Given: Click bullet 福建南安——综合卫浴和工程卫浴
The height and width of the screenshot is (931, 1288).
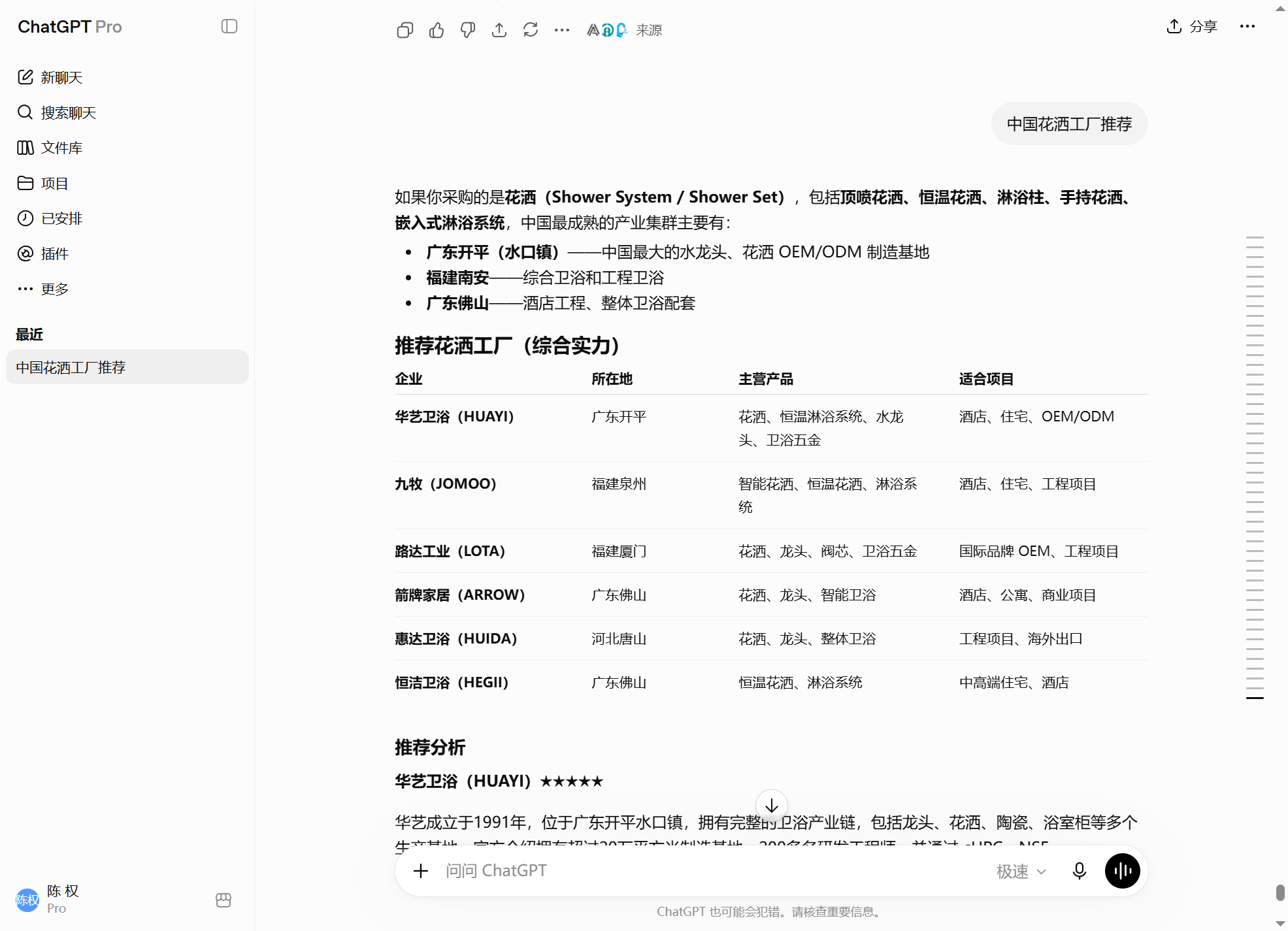Looking at the screenshot, I should tap(545, 278).
